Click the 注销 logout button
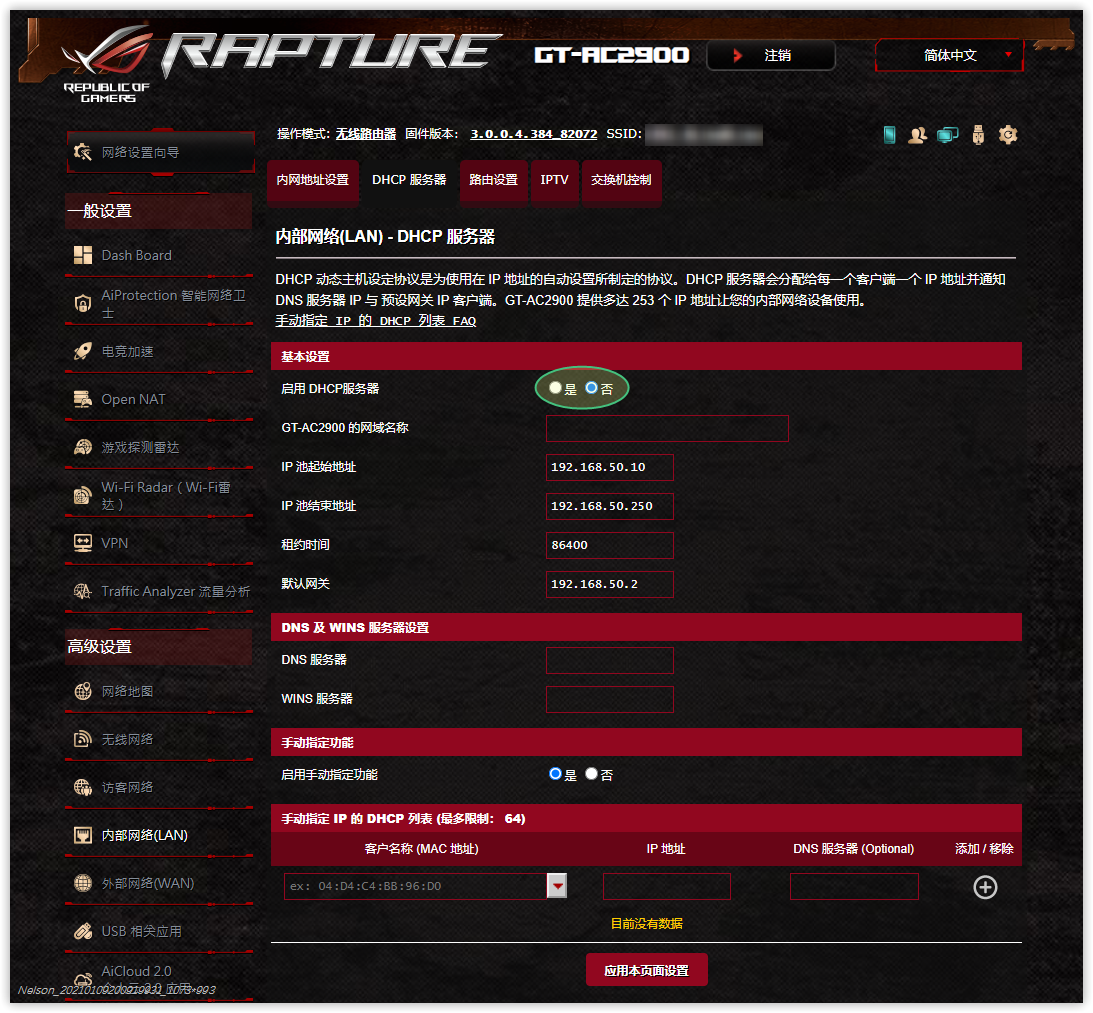The height and width of the screenshot is (1013, 1093). (771, 56)
